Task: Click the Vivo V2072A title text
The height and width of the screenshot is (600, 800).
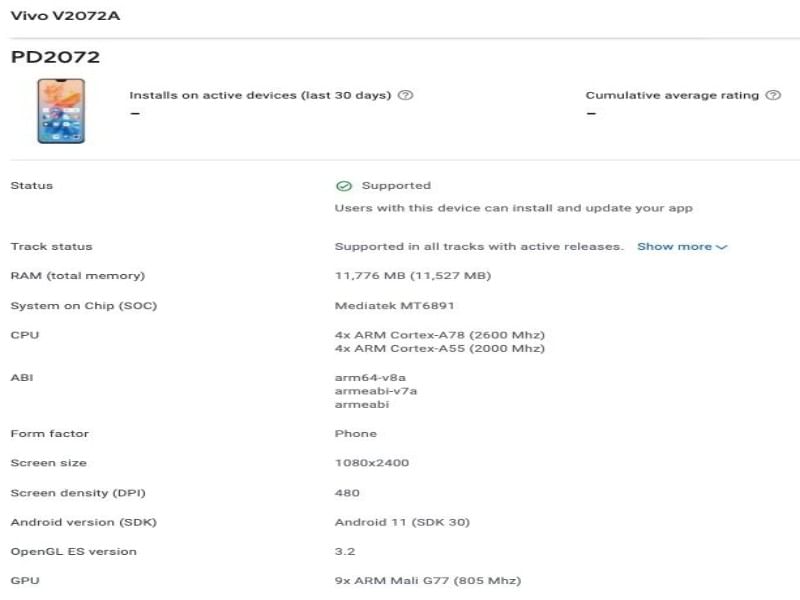Action: [x=65, y=16]
